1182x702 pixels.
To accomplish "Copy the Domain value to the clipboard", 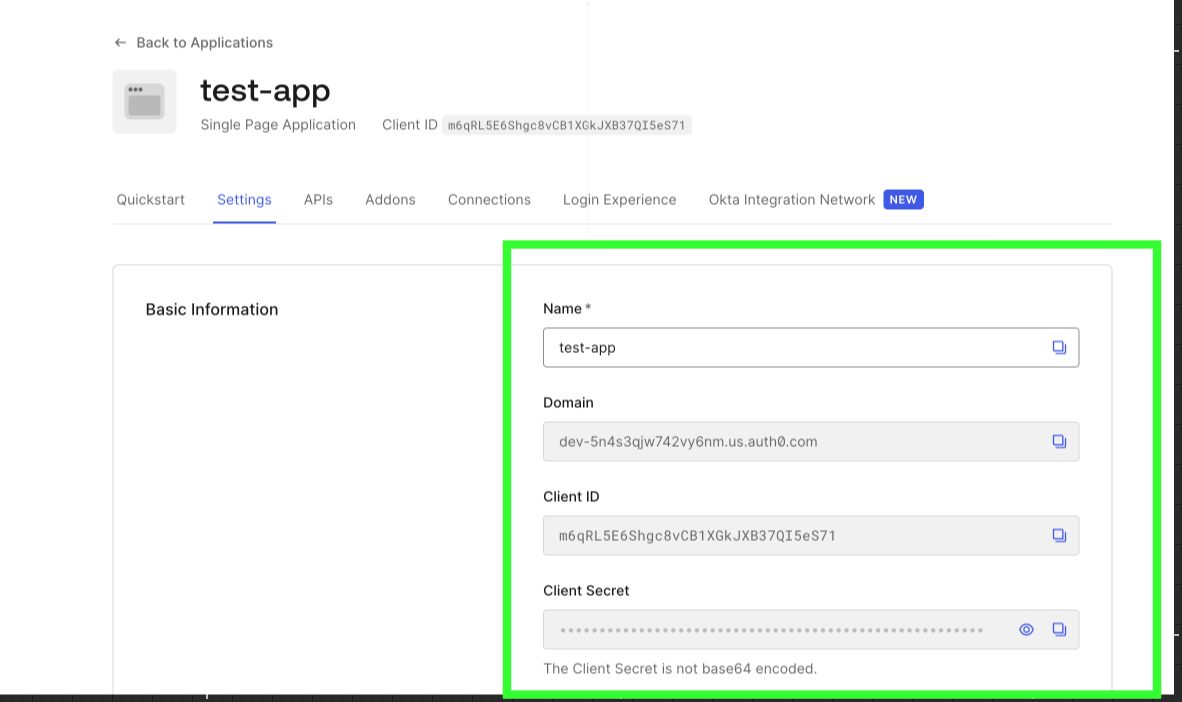I will point(1059,442).
